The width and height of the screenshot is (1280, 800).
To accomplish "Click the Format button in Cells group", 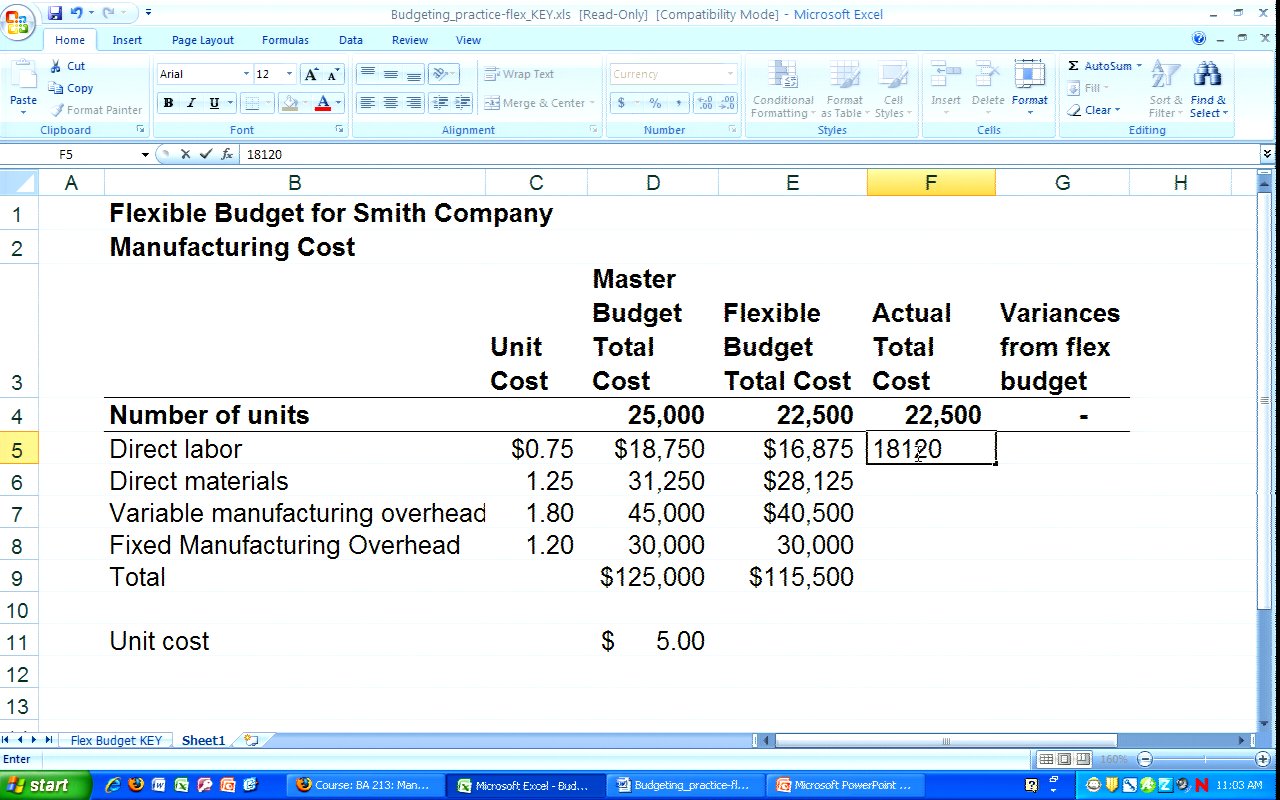I will coord(1029,85).
